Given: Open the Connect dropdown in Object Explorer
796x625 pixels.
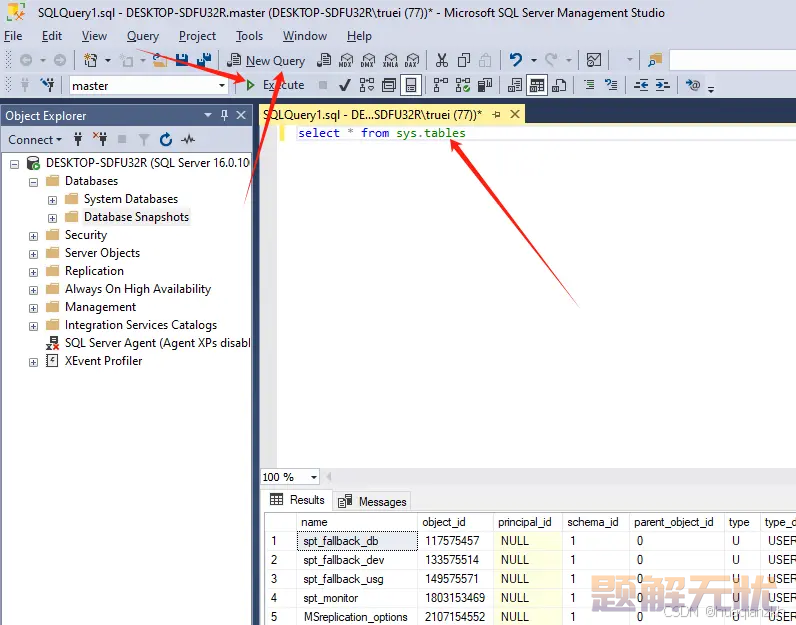Looking at the screenshot, I should pos(35,139).
